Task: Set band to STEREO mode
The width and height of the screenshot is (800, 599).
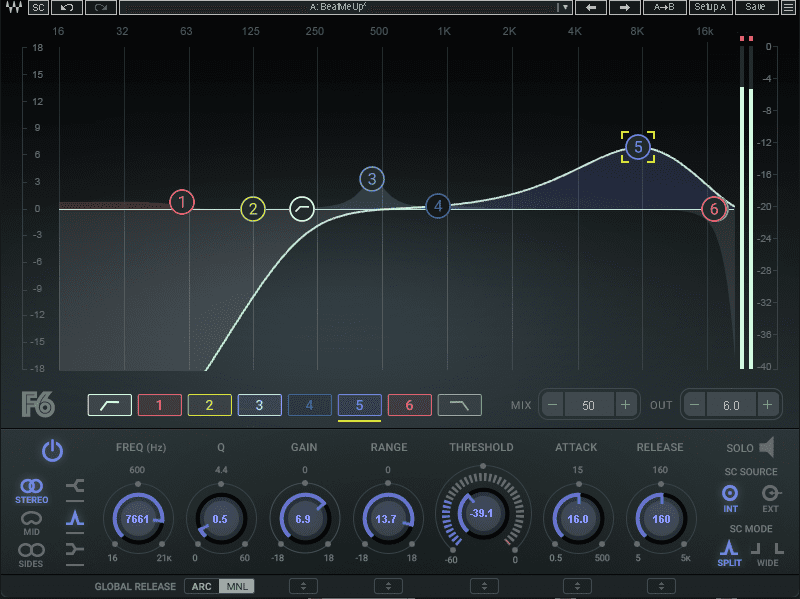Action: [x=32, y=491]
